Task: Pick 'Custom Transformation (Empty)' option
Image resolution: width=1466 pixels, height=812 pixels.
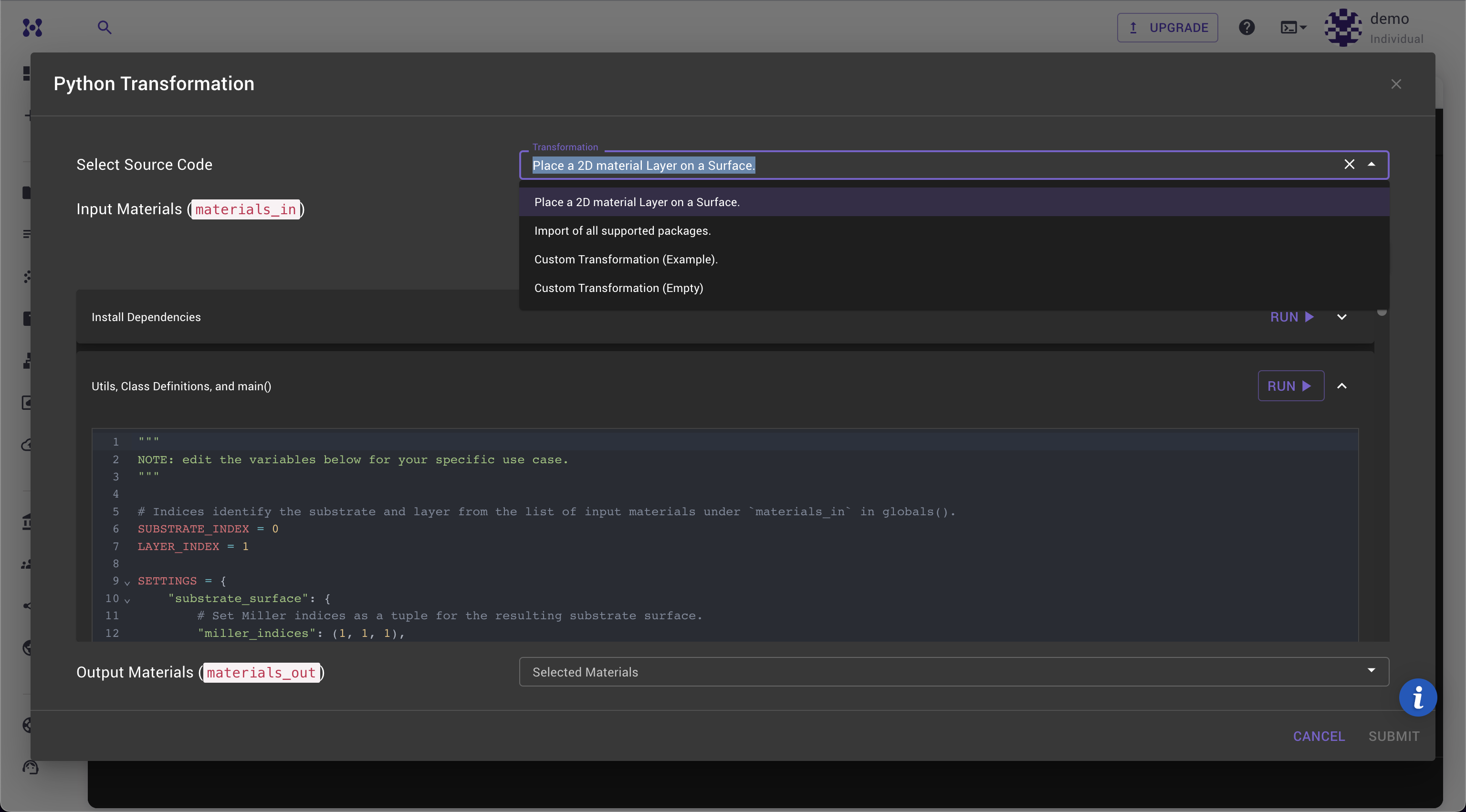Action: pyautogui.click(x=618, y=288)
